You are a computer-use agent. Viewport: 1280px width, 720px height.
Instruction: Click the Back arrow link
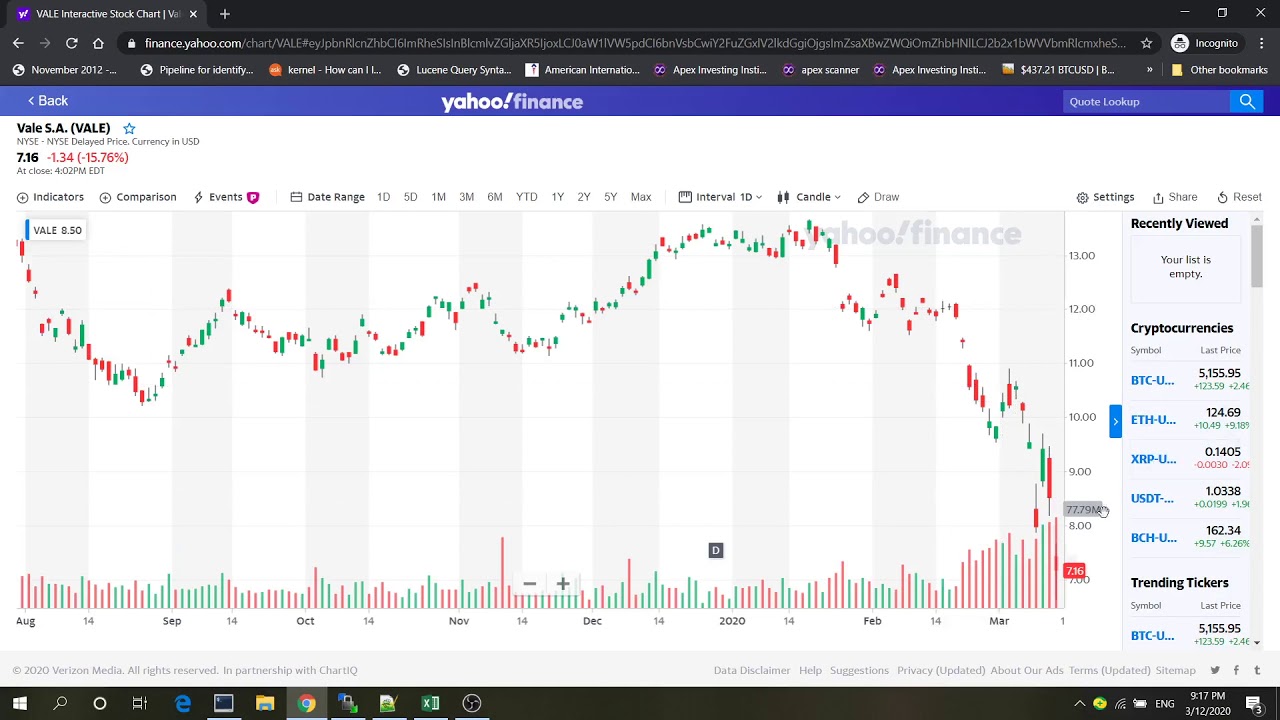[47, 101]
